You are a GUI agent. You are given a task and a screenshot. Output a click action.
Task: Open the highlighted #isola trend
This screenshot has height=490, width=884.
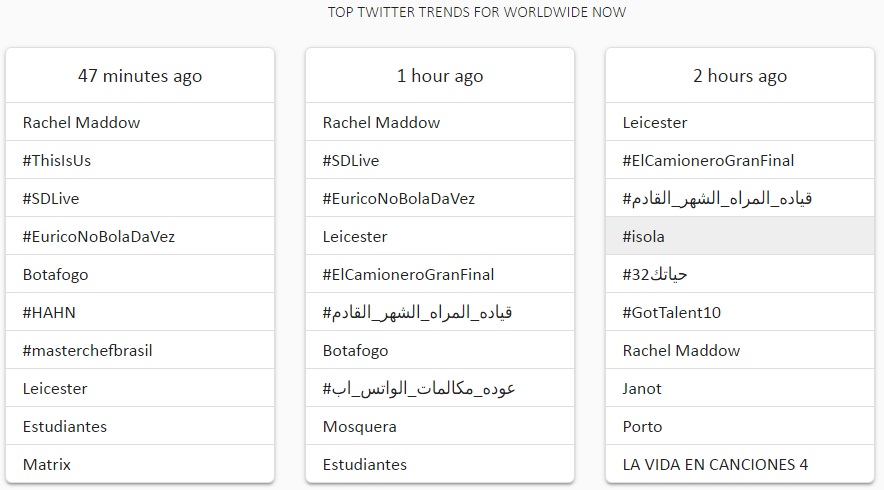click(643, 236)
